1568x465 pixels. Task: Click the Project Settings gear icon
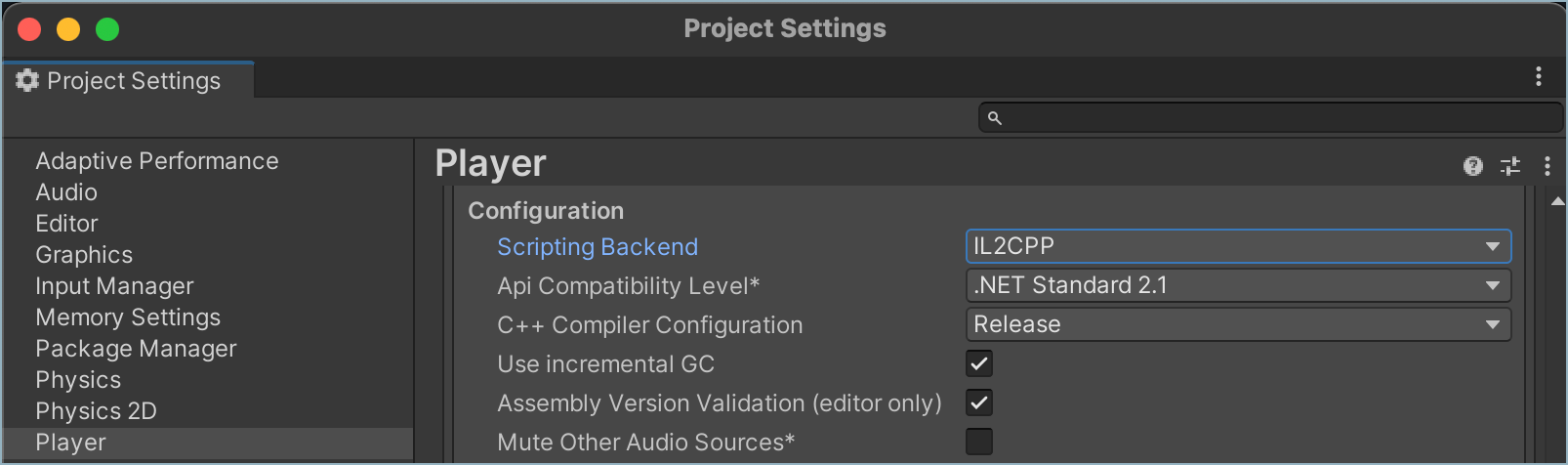(27, 80)
